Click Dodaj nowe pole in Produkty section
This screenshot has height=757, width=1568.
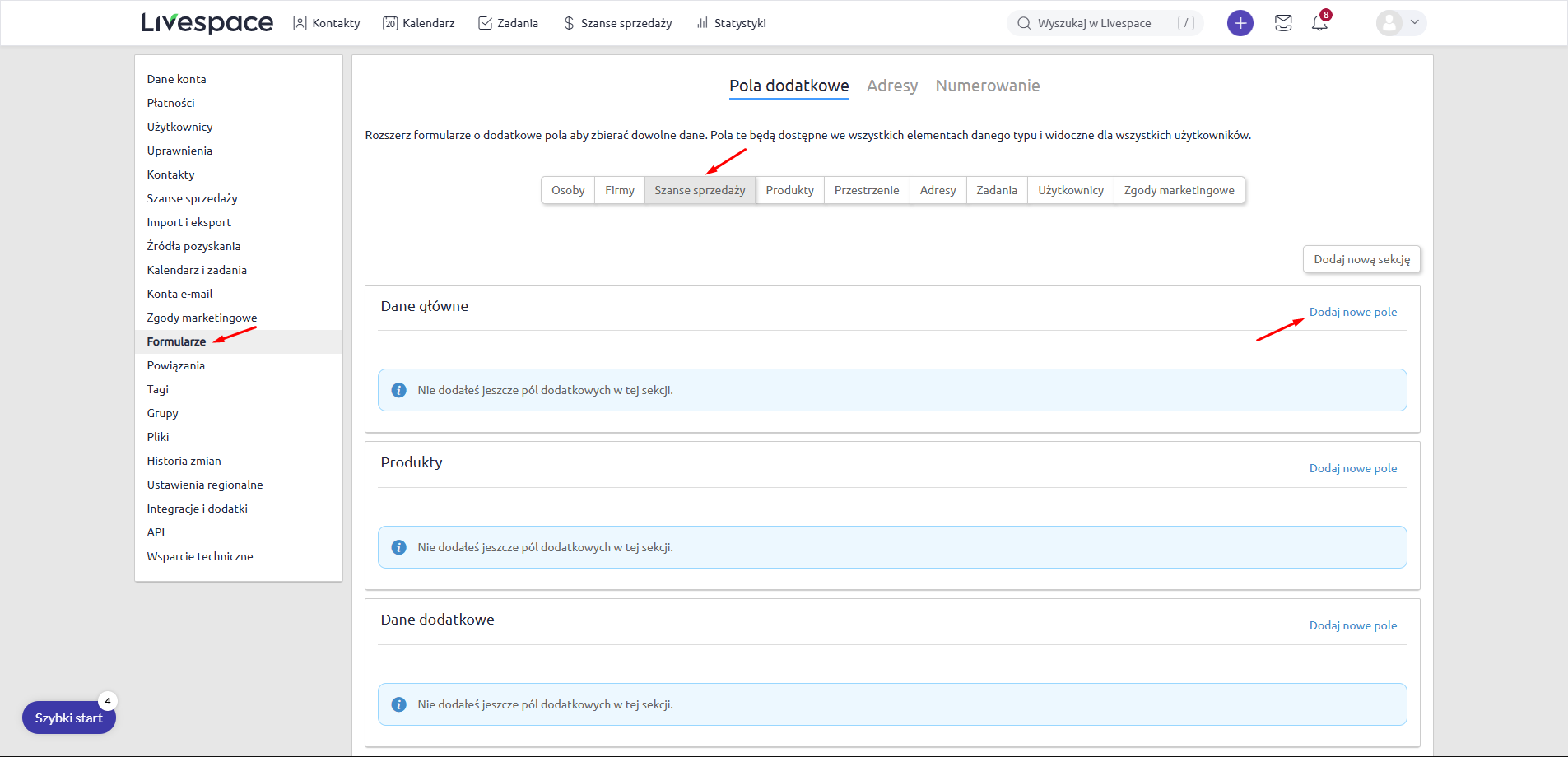[x=1352, y=468]
